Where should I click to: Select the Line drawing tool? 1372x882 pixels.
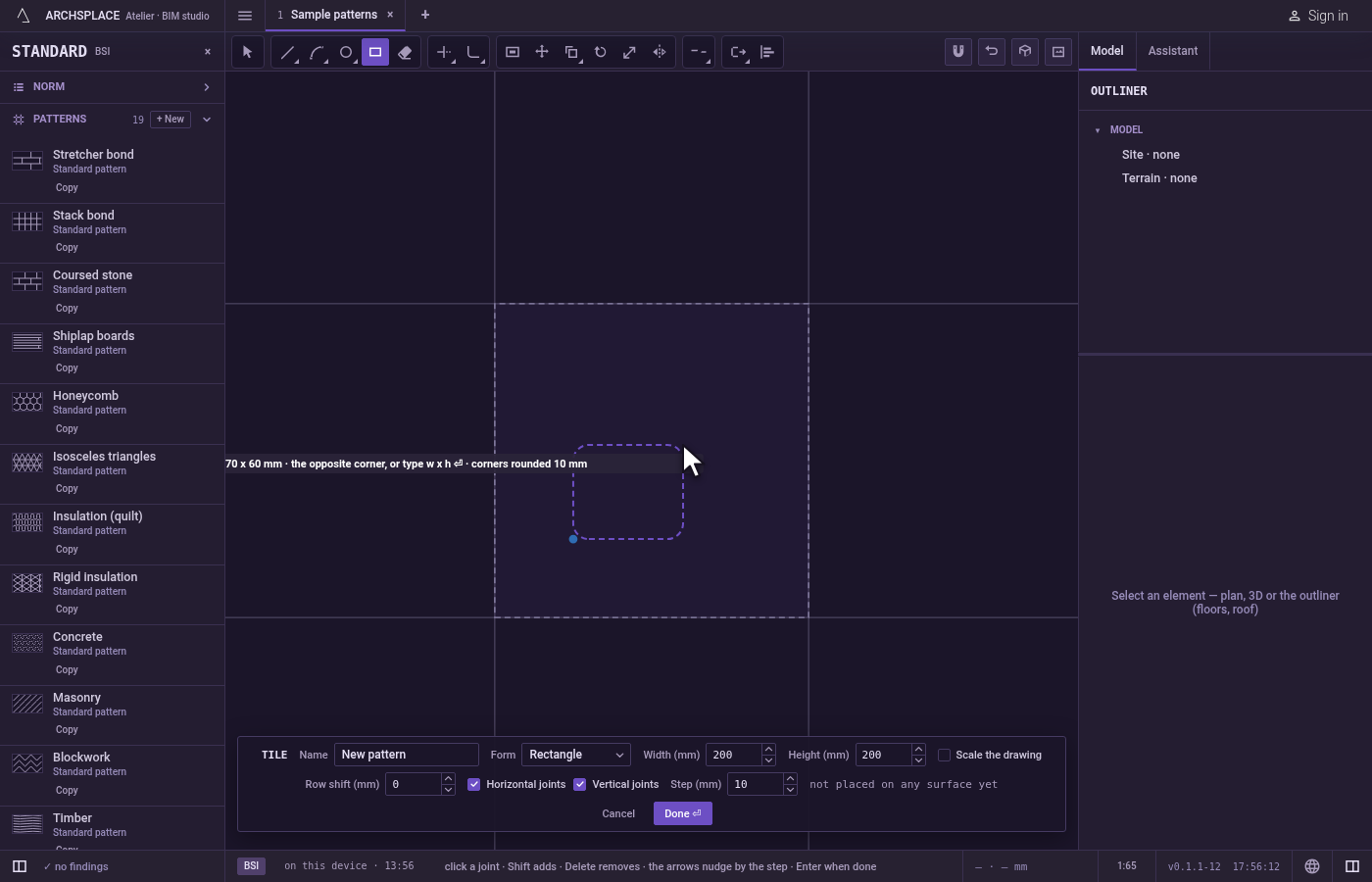tap(287, 52)
